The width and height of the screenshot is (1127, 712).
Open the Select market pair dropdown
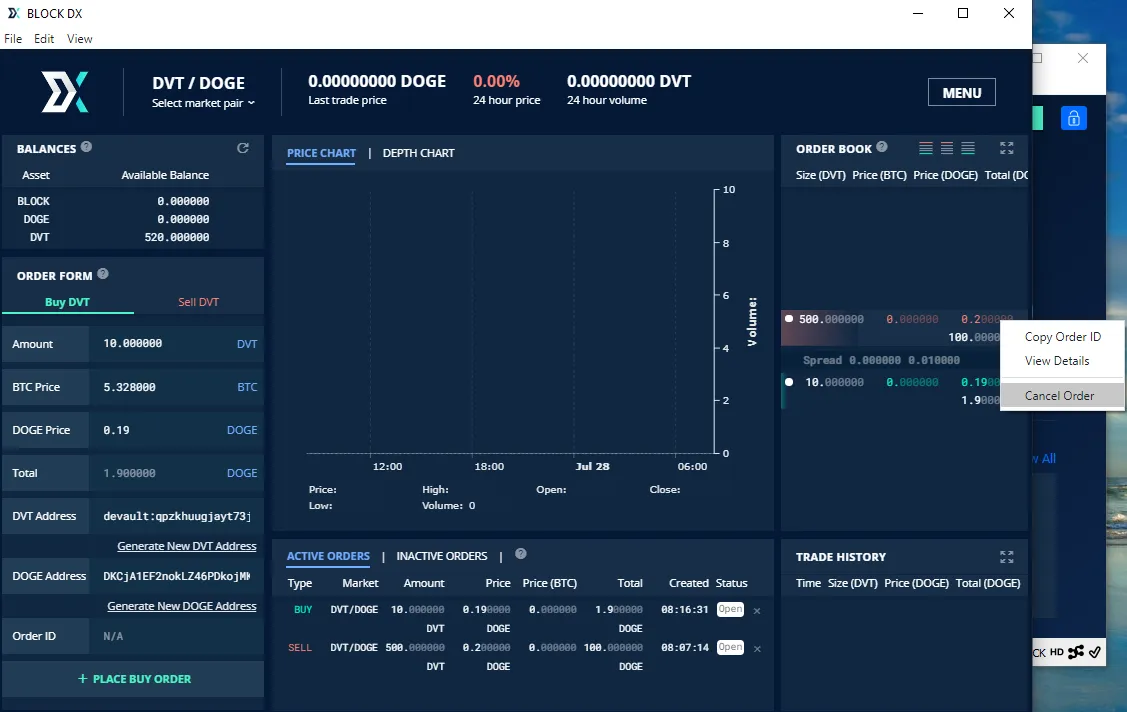coord(203,103)
